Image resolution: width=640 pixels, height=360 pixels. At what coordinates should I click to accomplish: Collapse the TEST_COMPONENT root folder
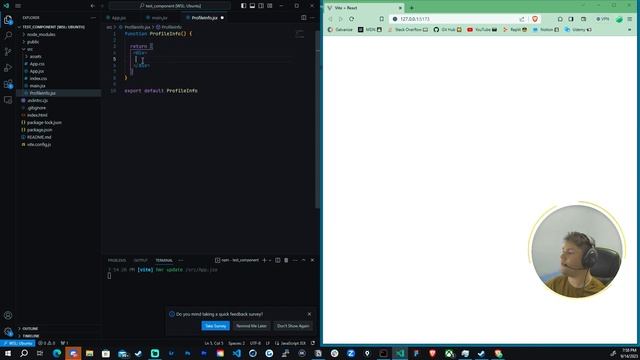(x=53, y=27)
